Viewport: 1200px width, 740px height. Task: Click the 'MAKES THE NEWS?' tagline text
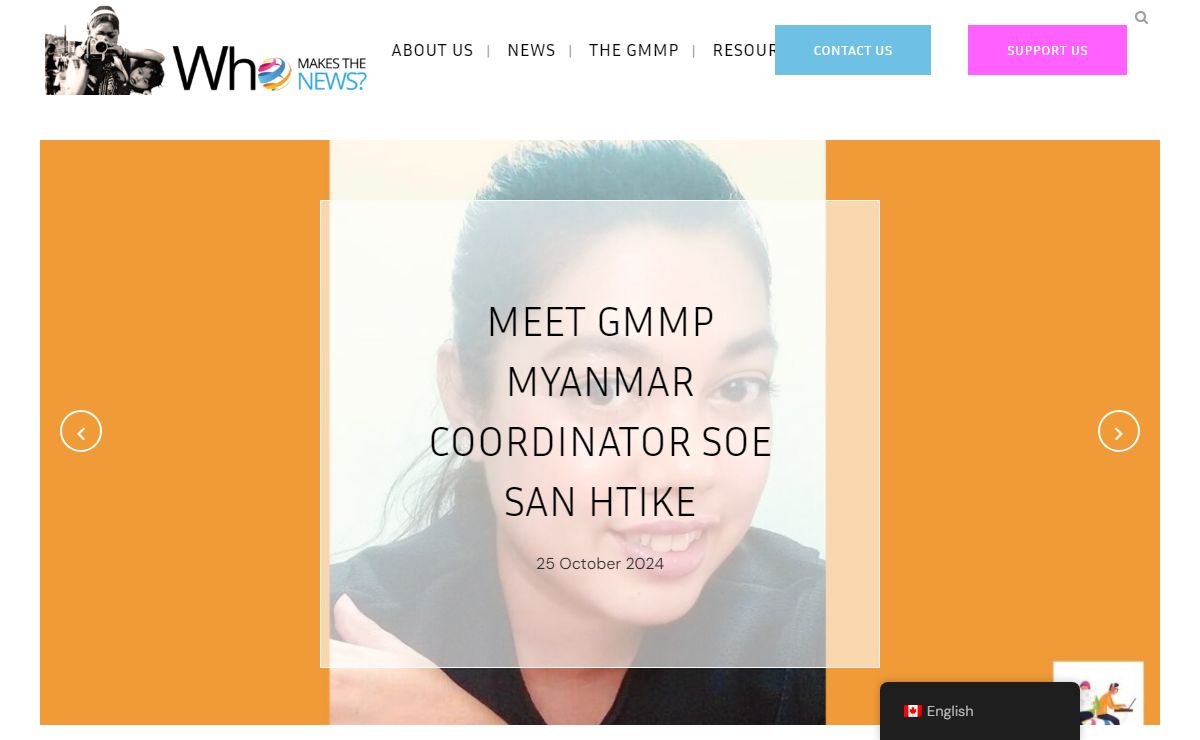tap(332, 74)
